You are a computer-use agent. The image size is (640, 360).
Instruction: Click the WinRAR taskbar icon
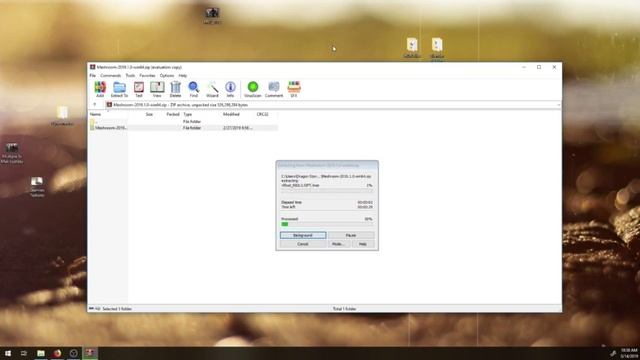pyautogui.click(x=90, y=353)
